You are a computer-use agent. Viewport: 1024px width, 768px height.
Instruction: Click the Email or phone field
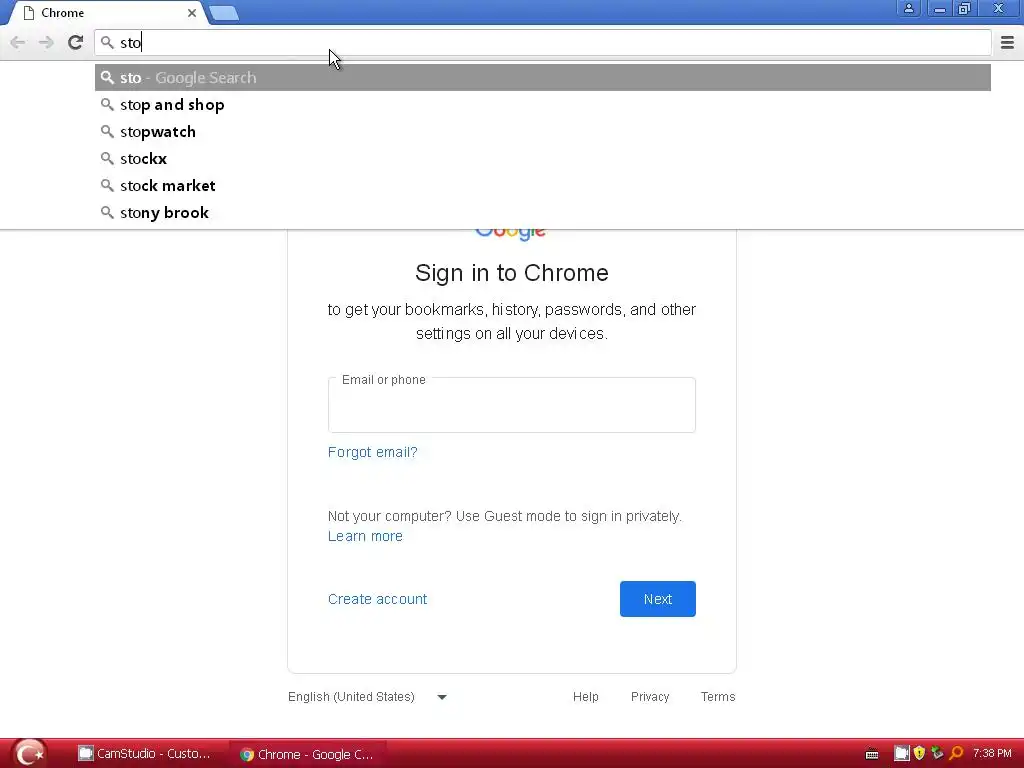(x=511, y=405)
